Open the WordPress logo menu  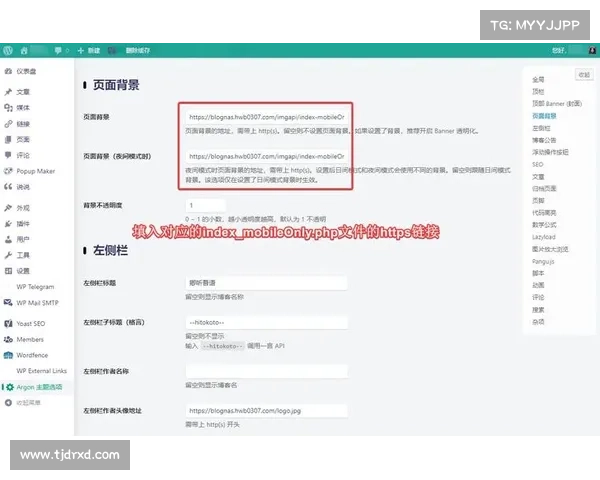tap(8, 51)
